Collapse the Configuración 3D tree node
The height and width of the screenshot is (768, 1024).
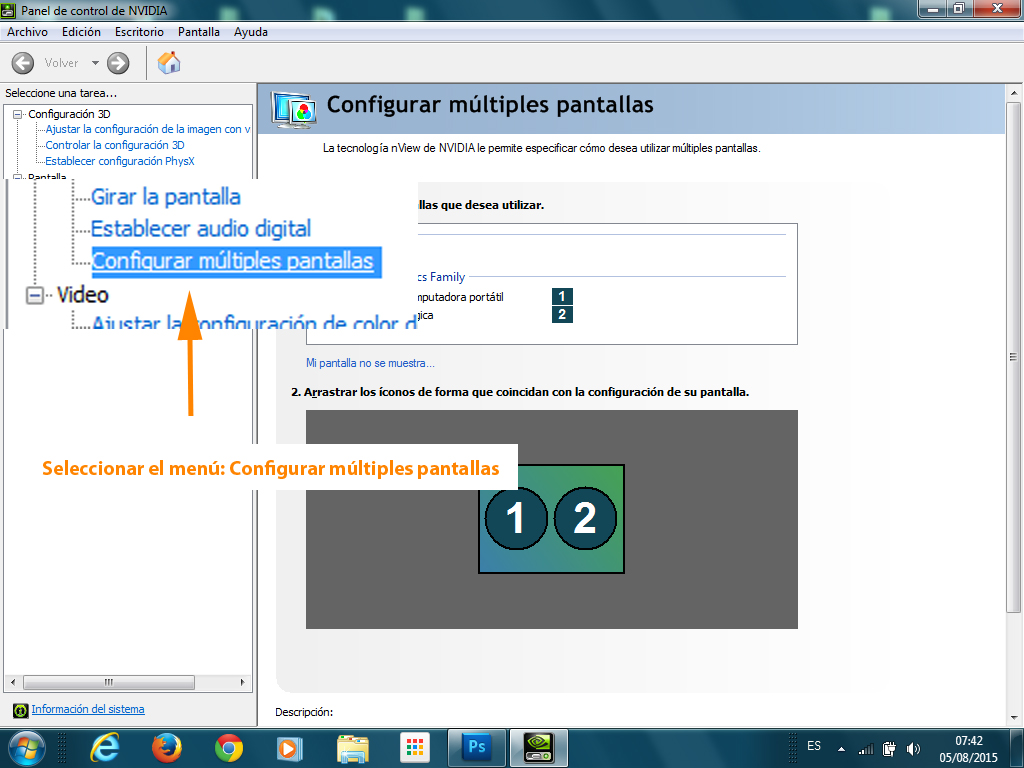pyautogui.click(x=18, y=114)
